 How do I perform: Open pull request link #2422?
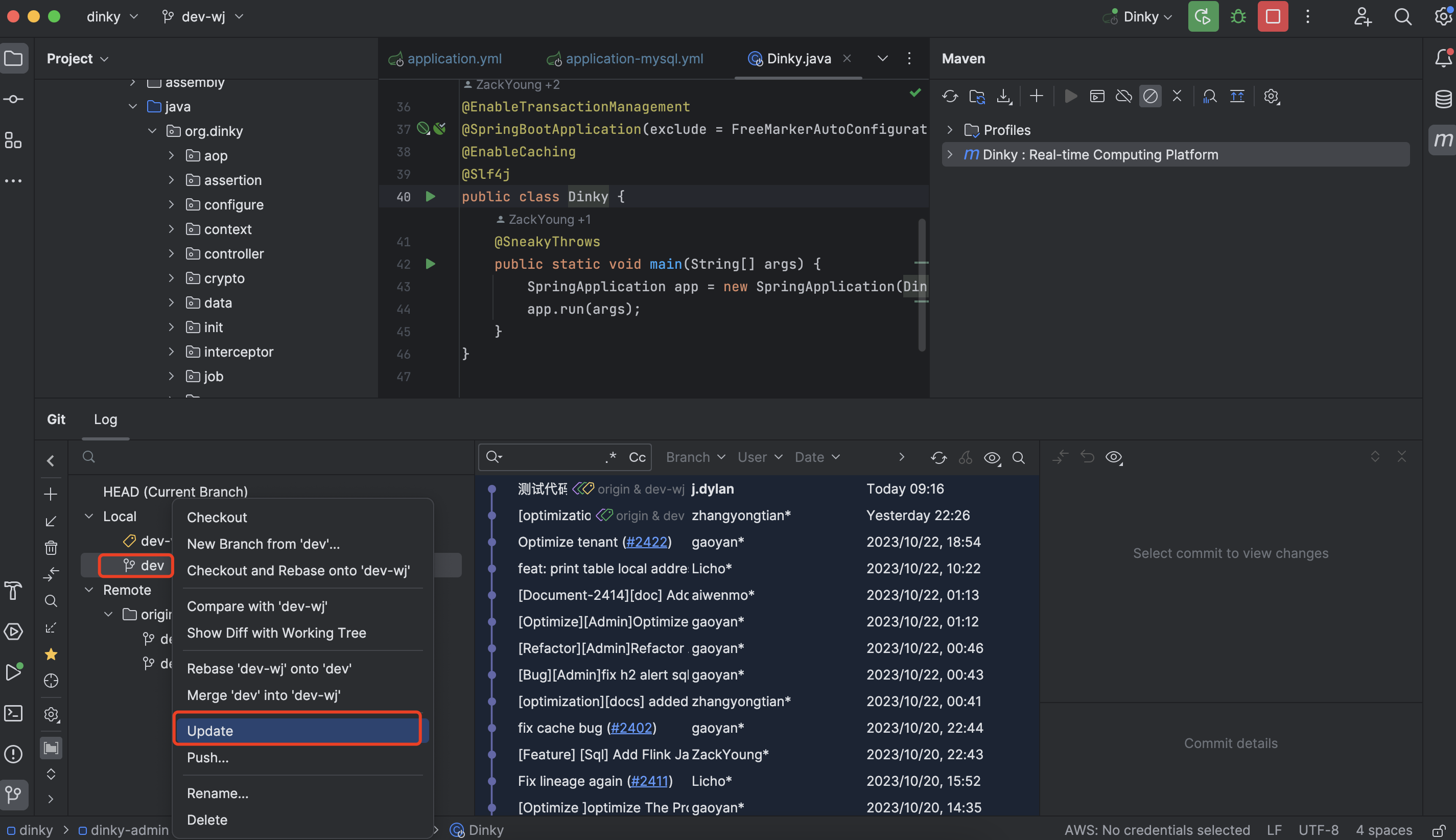tap(646, 542)
